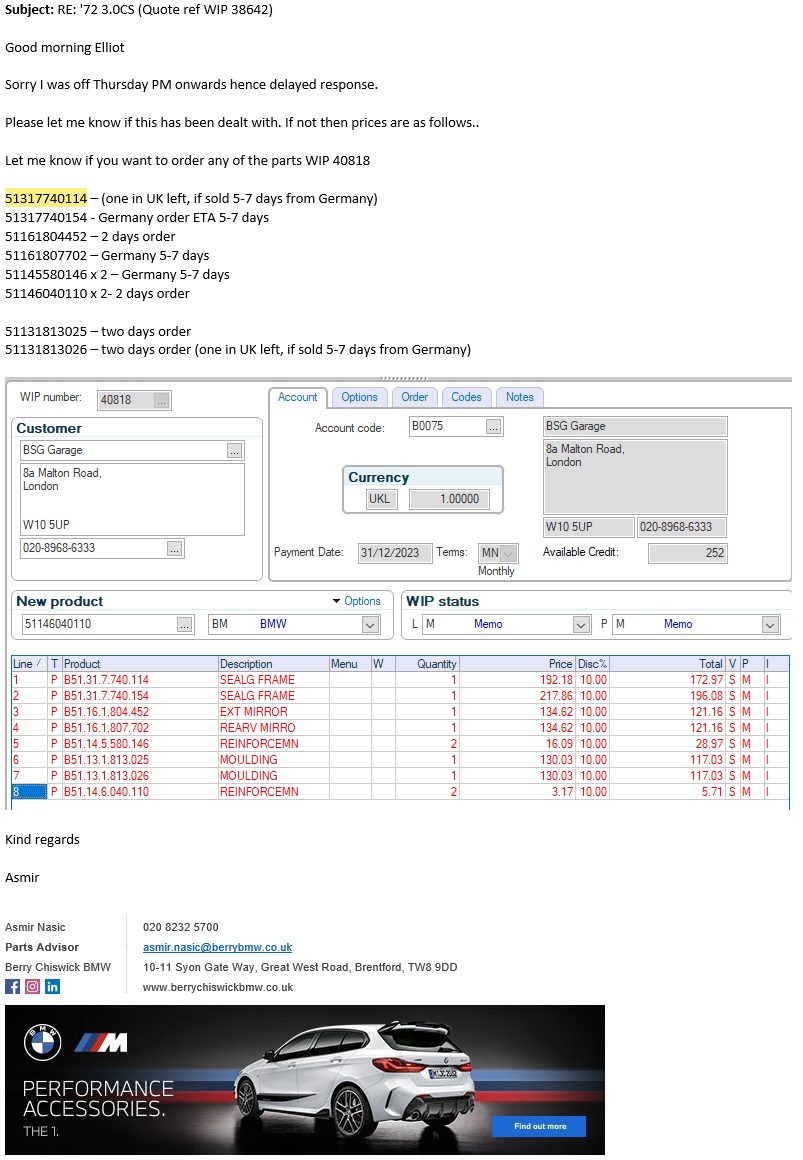Click the Find out more button
The height and width of the screenshot is (1160, 803).
tap(539, 1126)
